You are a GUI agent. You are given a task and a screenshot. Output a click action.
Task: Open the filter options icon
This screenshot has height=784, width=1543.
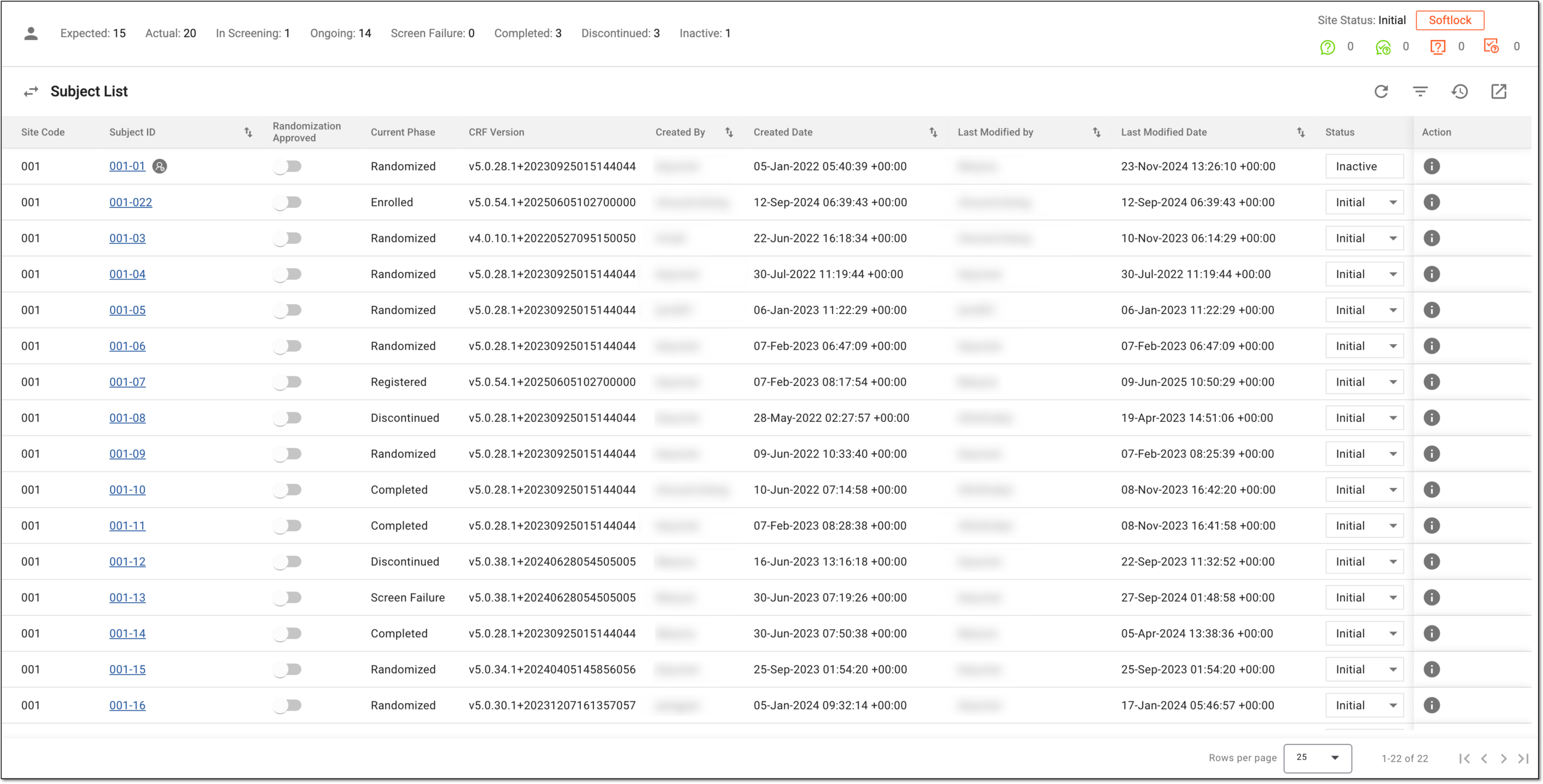tap(1420, 92)
